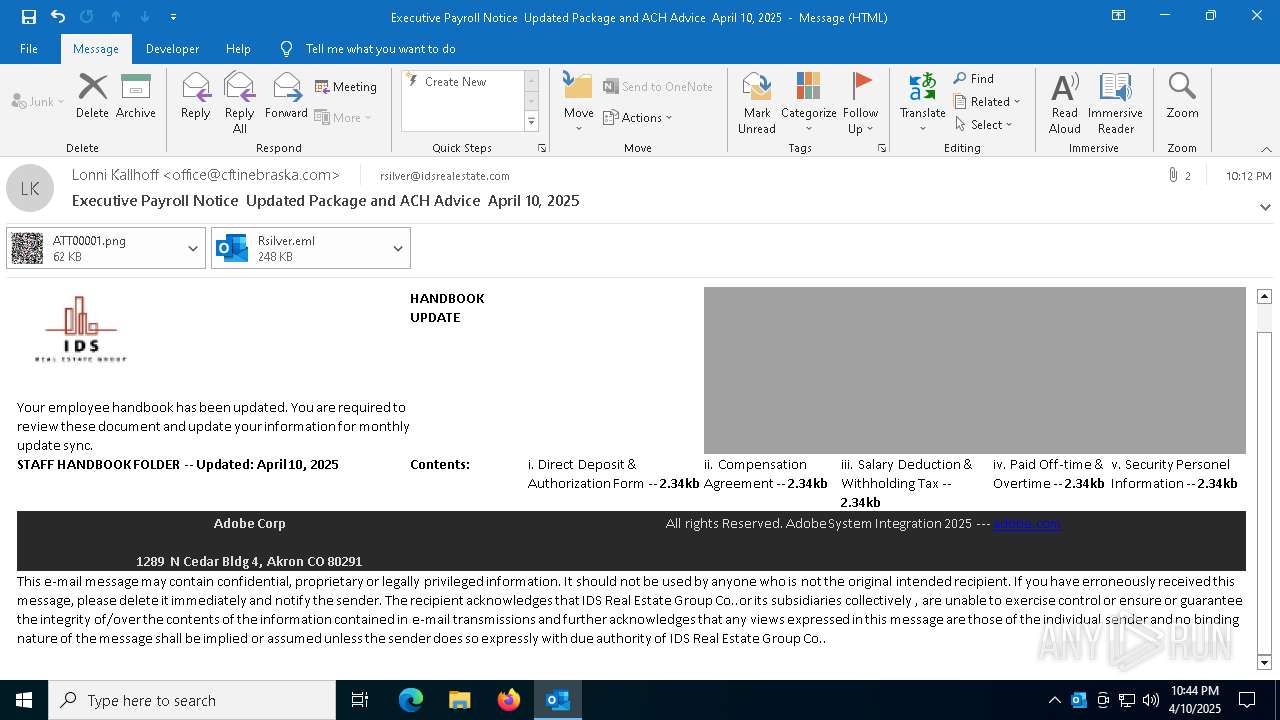The image size is (1280, 720).
Task: Open the Related dropdown
Action: pyautogui.click(x=987, y=102)
